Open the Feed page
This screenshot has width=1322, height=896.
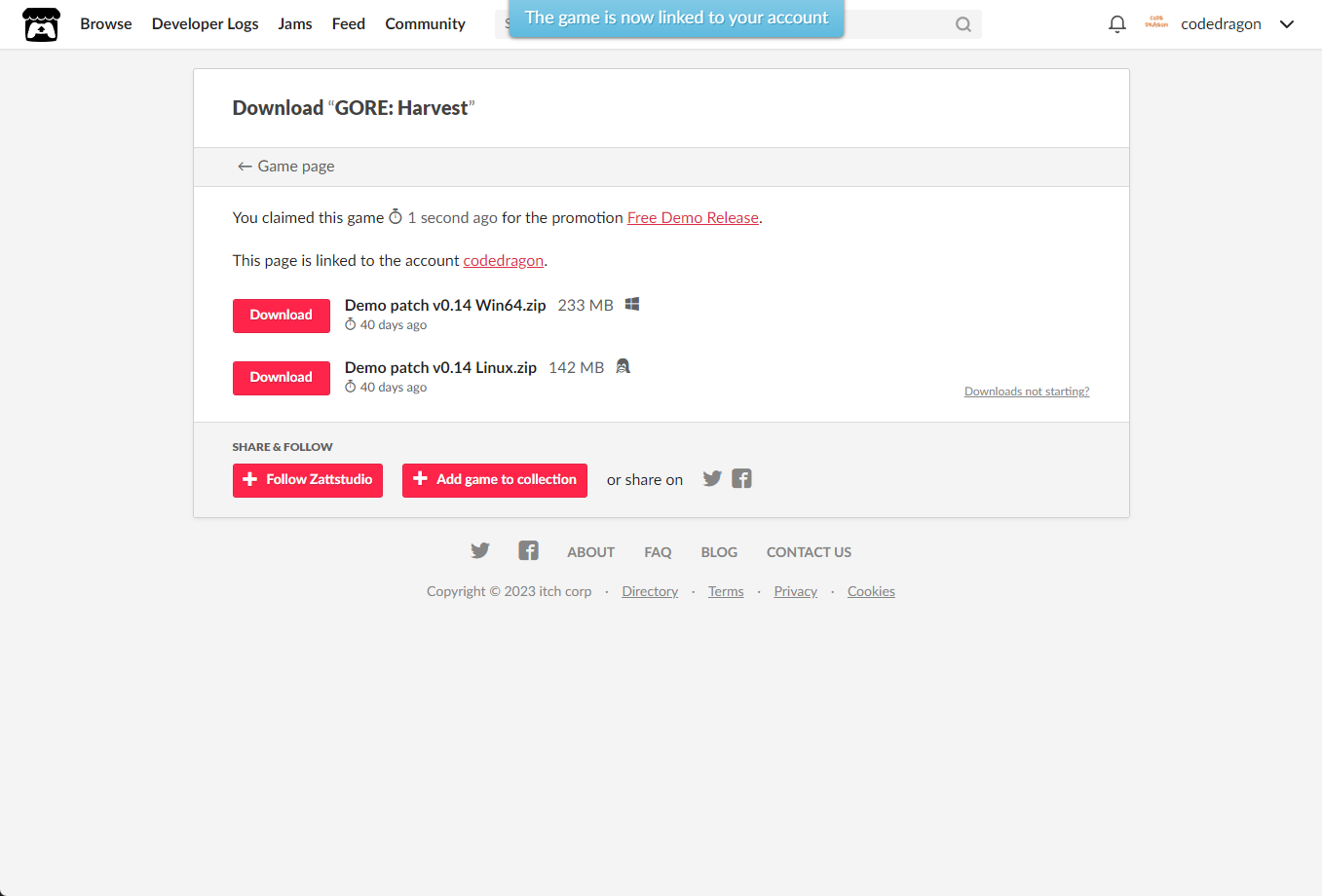[x=349, y=23]
